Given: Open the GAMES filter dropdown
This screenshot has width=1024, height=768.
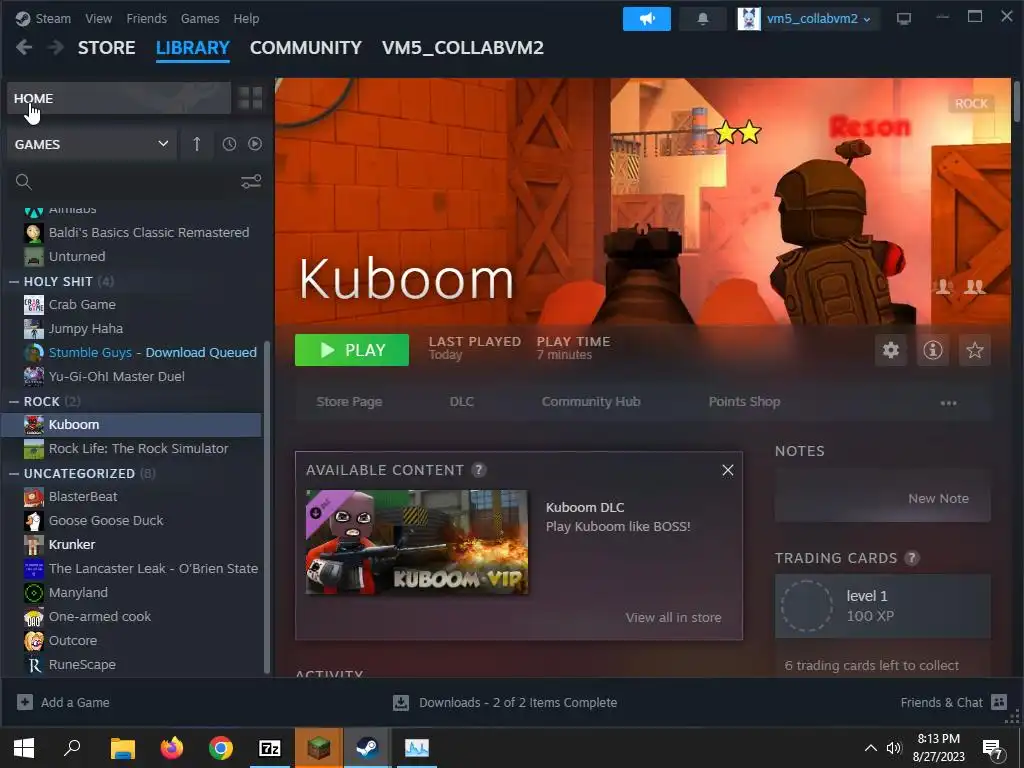Looking at the screenshot, I should [91, 144].
